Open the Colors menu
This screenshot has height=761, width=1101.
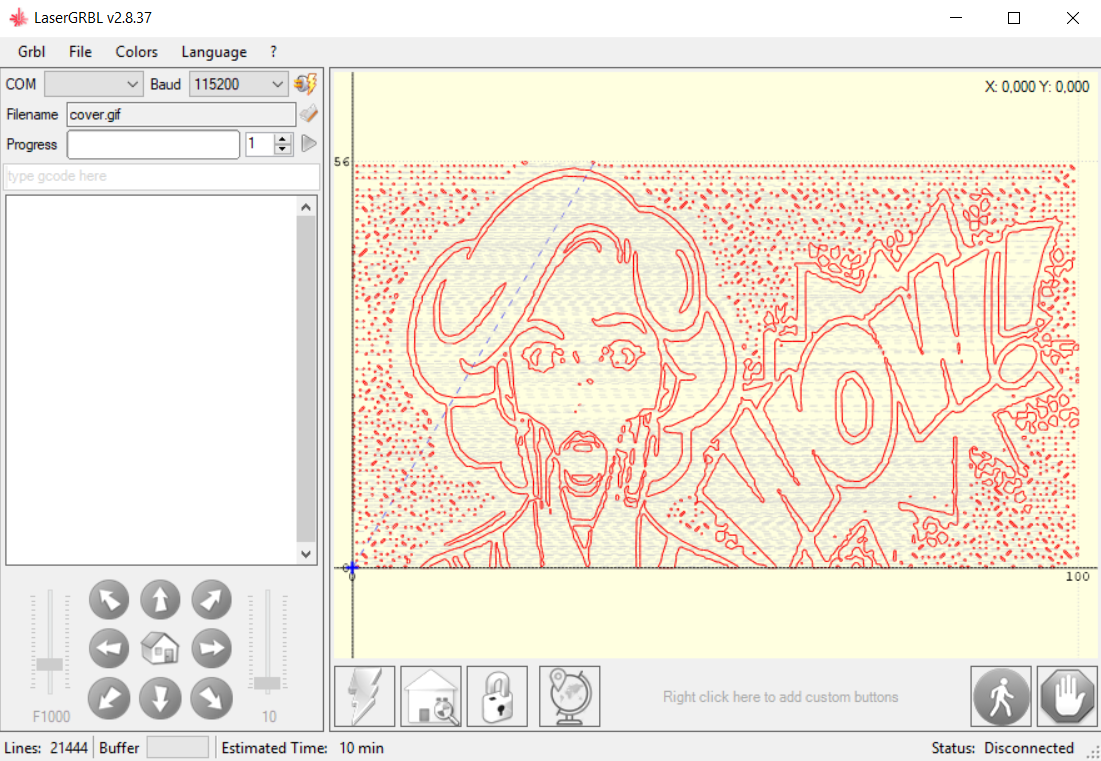[x=136, y=52]
